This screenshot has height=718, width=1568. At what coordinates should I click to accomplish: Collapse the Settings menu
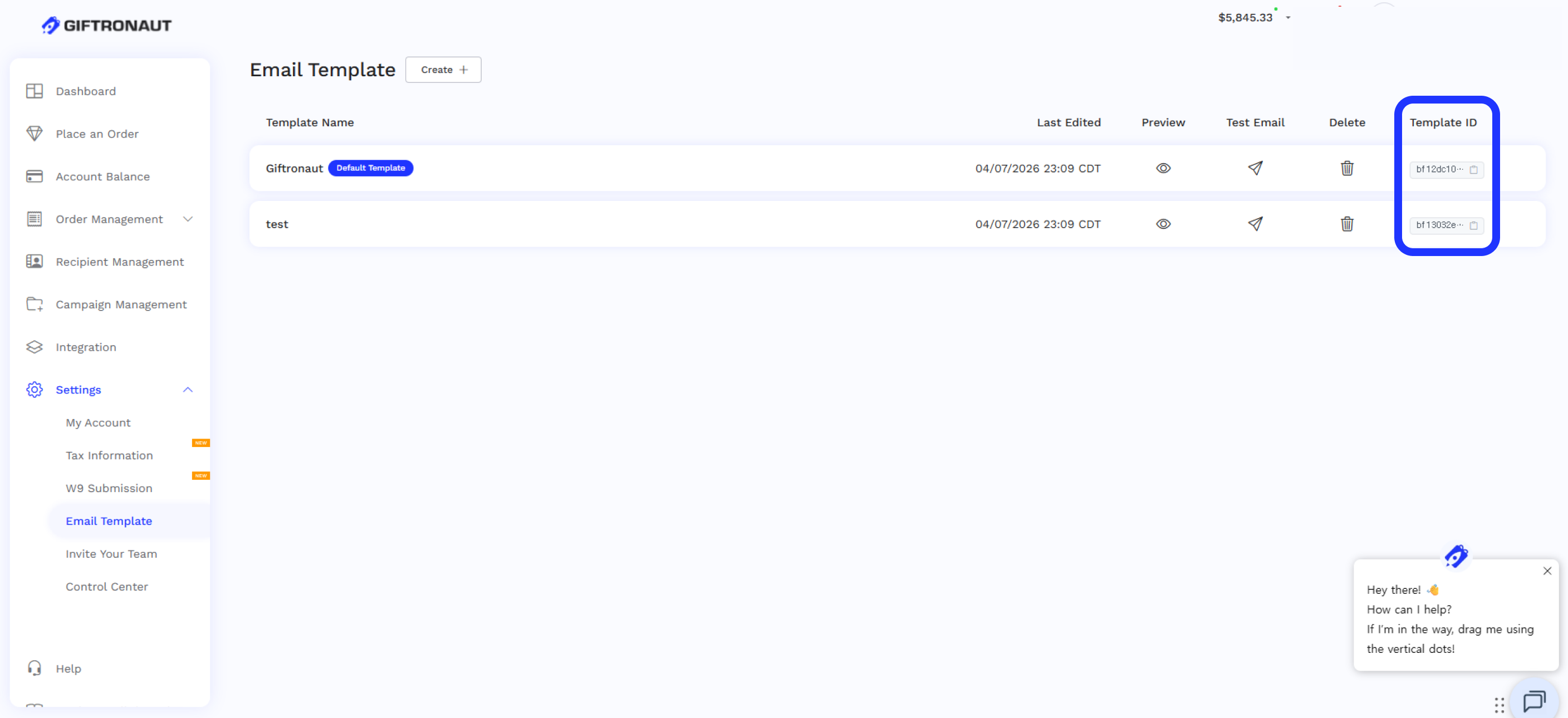pyautogui.click(x=188, y=390)
